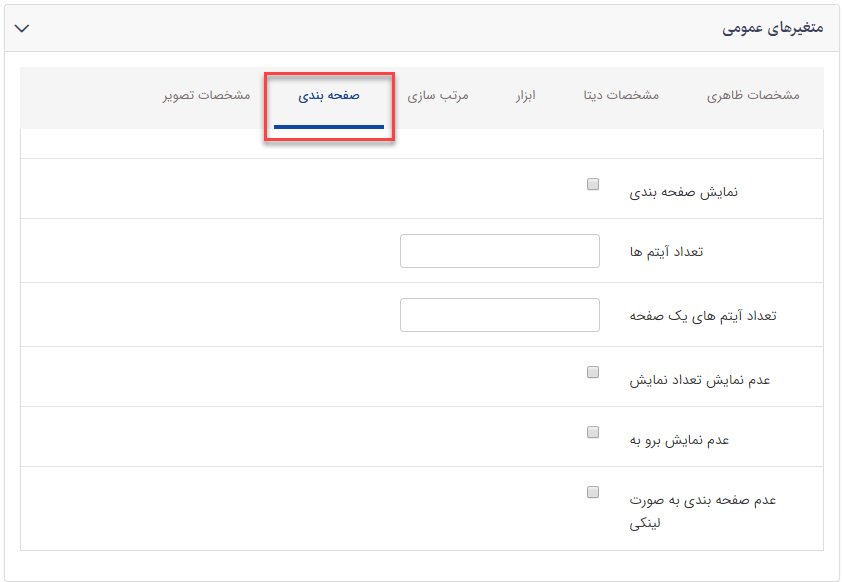The image size is (843, 582).
Task: Enable the نمایش صفحه بندی checkbox
Action: 593,183
